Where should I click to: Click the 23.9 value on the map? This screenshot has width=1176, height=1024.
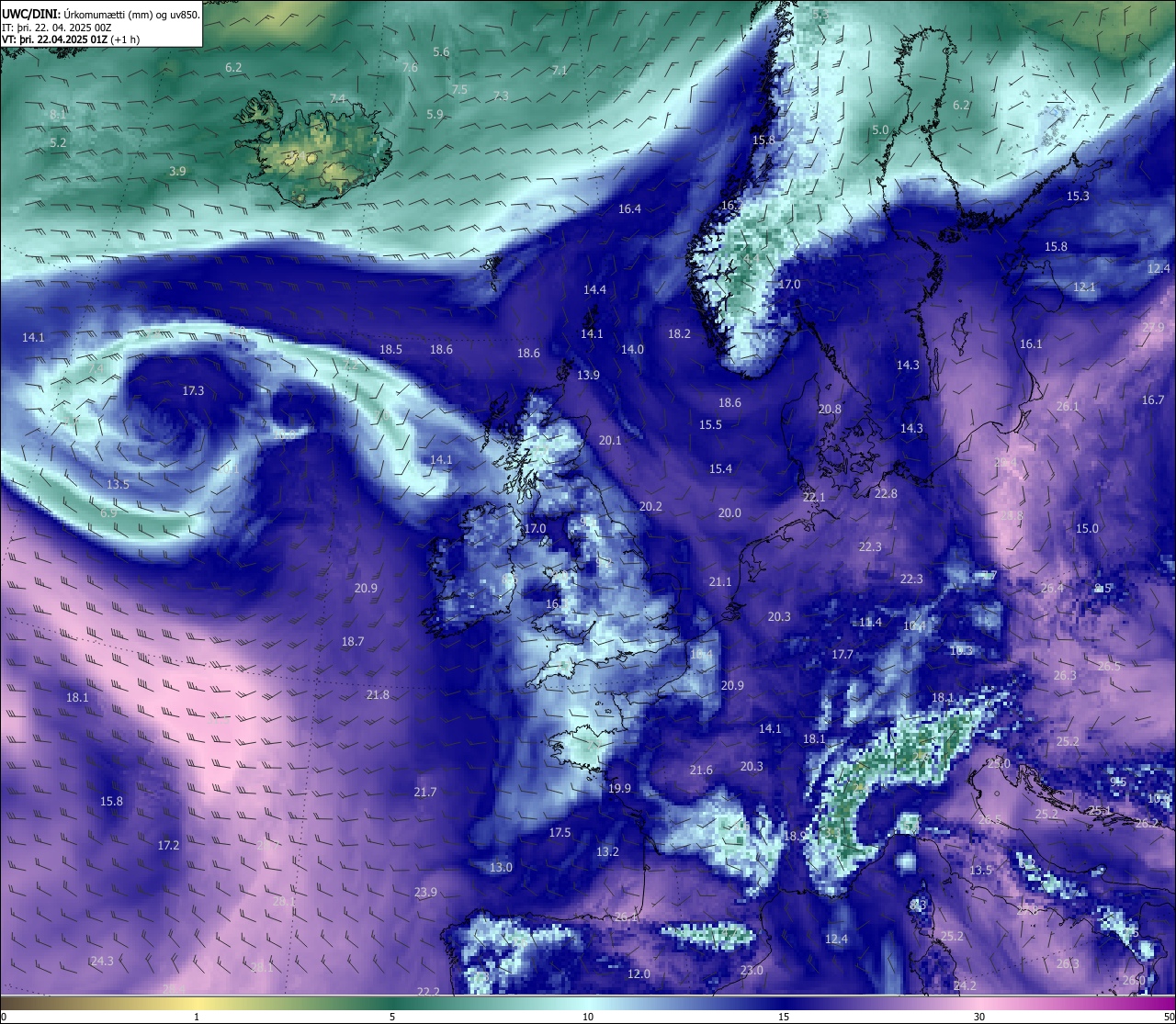pyautogui.click(x=425, y=893)
